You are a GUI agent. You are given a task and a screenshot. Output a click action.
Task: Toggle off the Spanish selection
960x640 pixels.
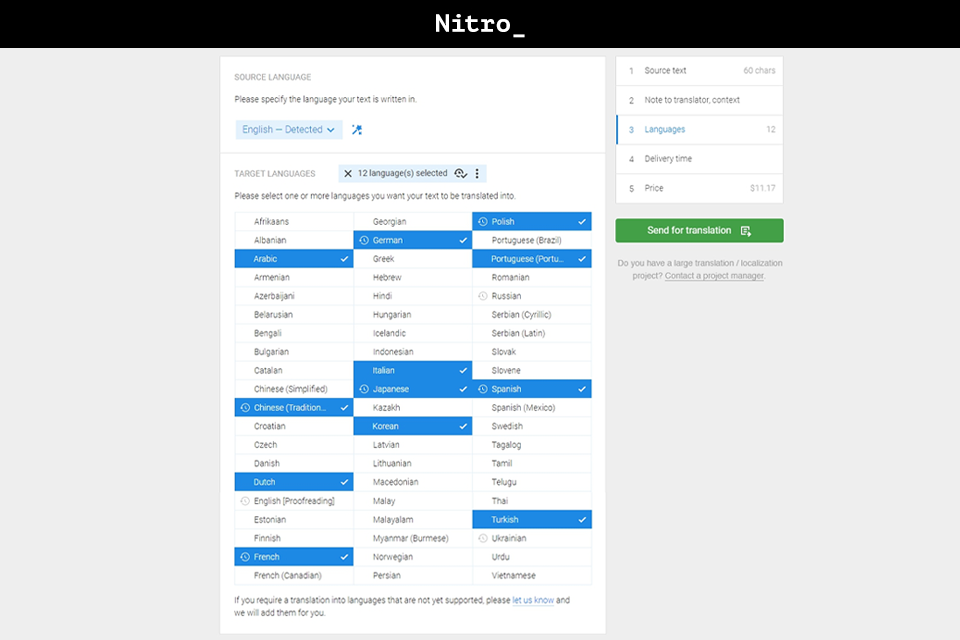pos(531,389)
